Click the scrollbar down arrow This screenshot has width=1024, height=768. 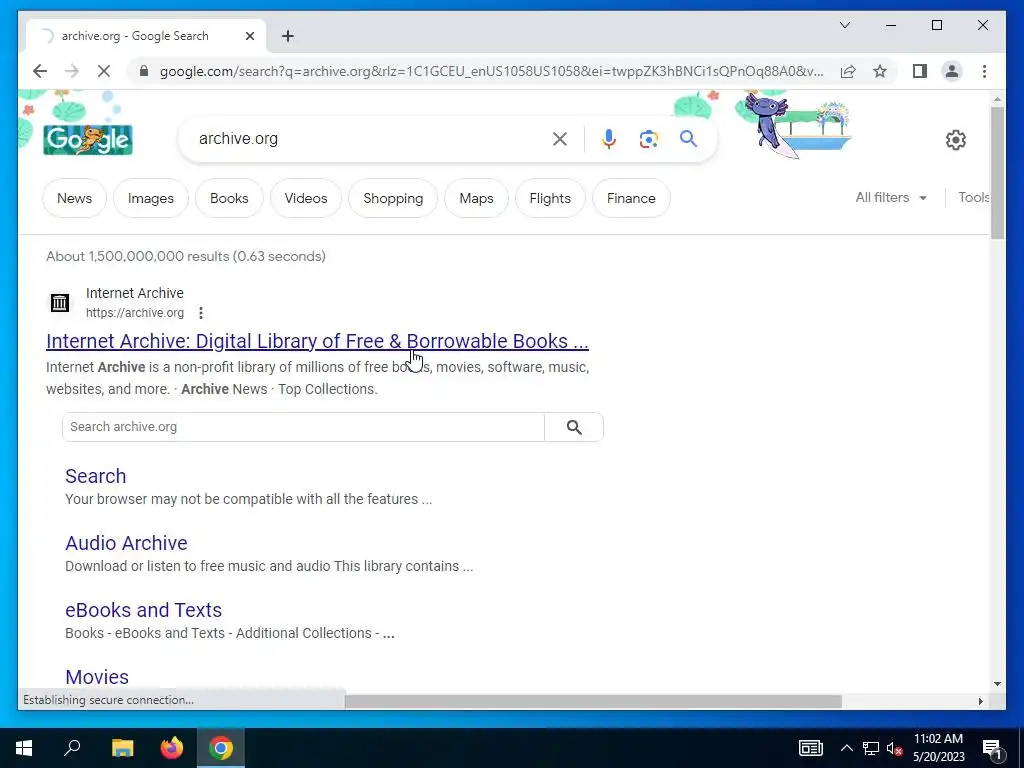[x=997, y=684]
